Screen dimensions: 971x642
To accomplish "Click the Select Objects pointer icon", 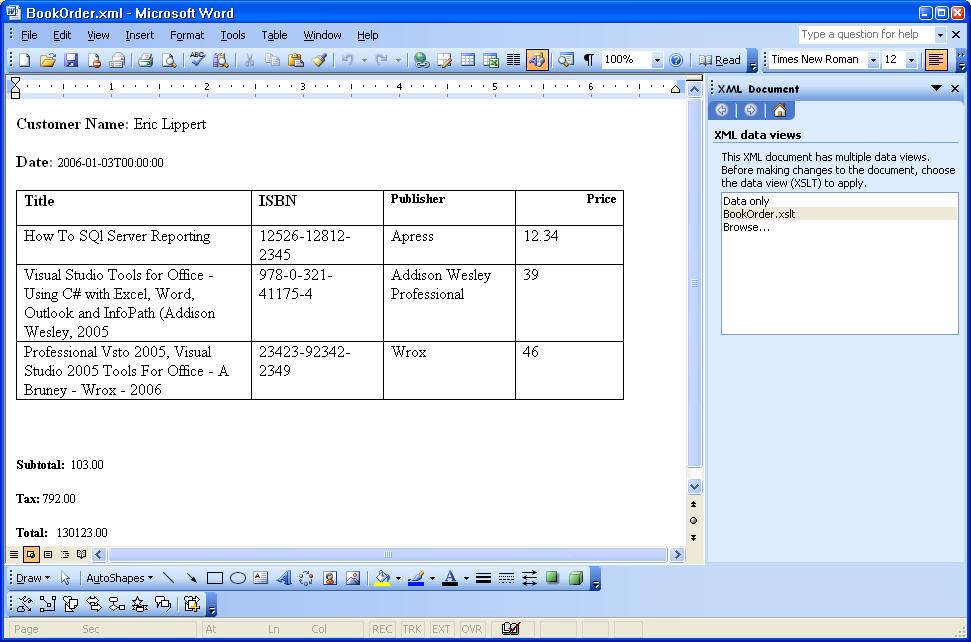I will [x=65, y=578].
